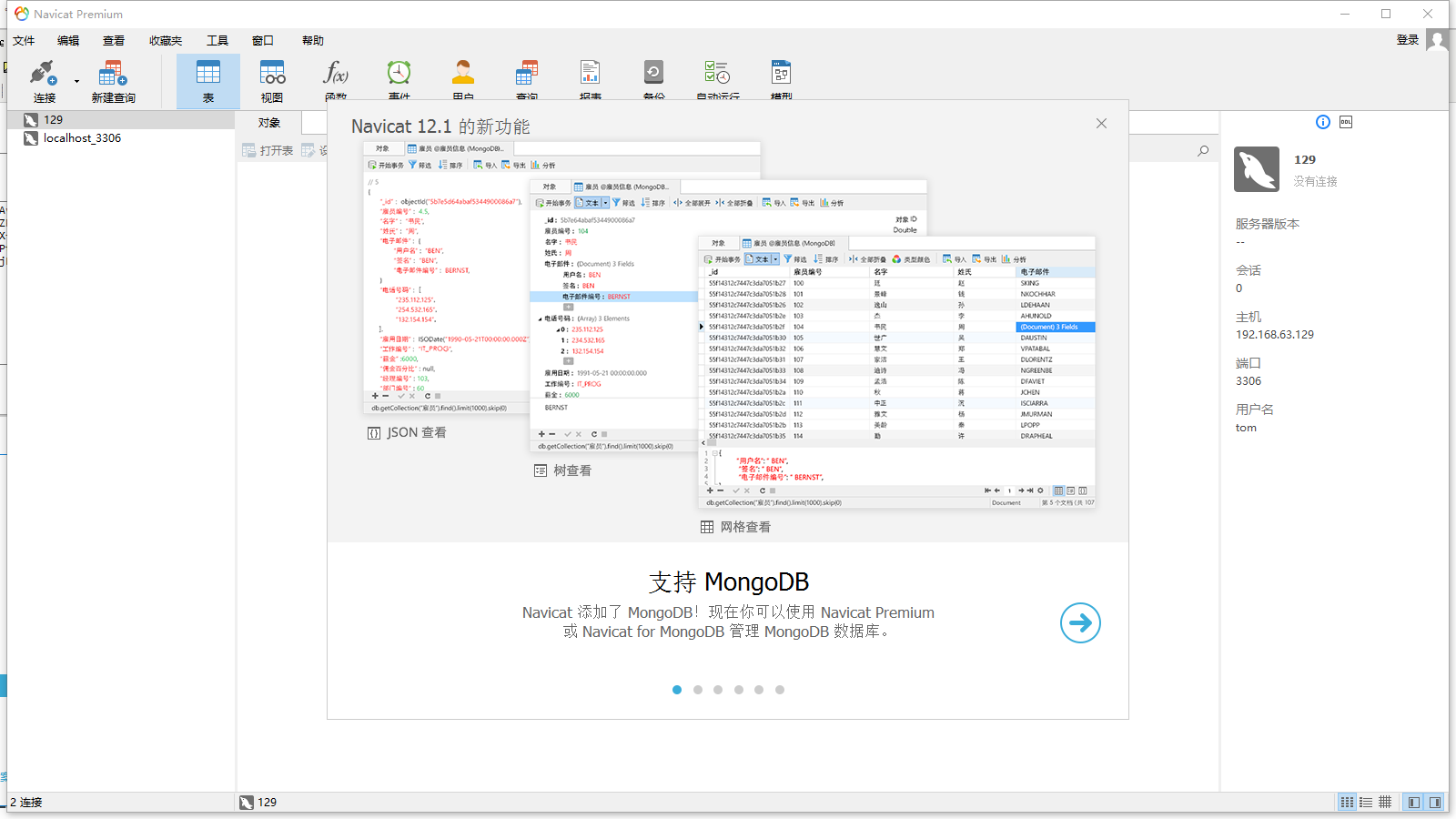The height and width of the screenshot is (819, 1456).
Task: Click the user avatar icon beside 登录
Action: tap(1437, 40)
